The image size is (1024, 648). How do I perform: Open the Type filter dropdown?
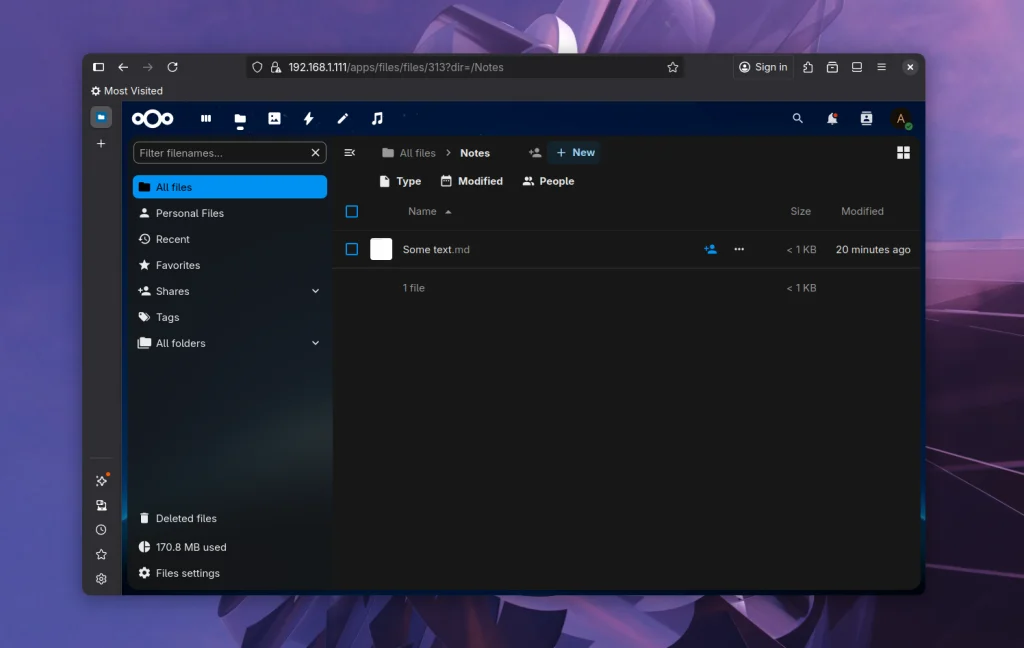(x=399, y=181)
